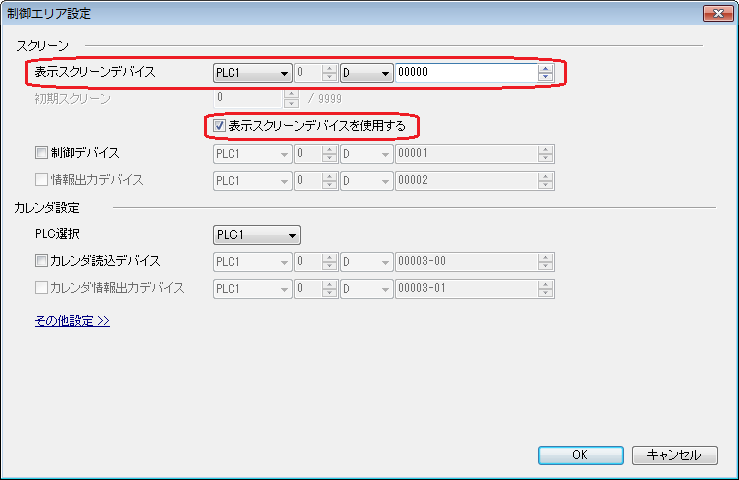Open その他設定 >> link
This screenshot has width=739, height=480.
72,321
